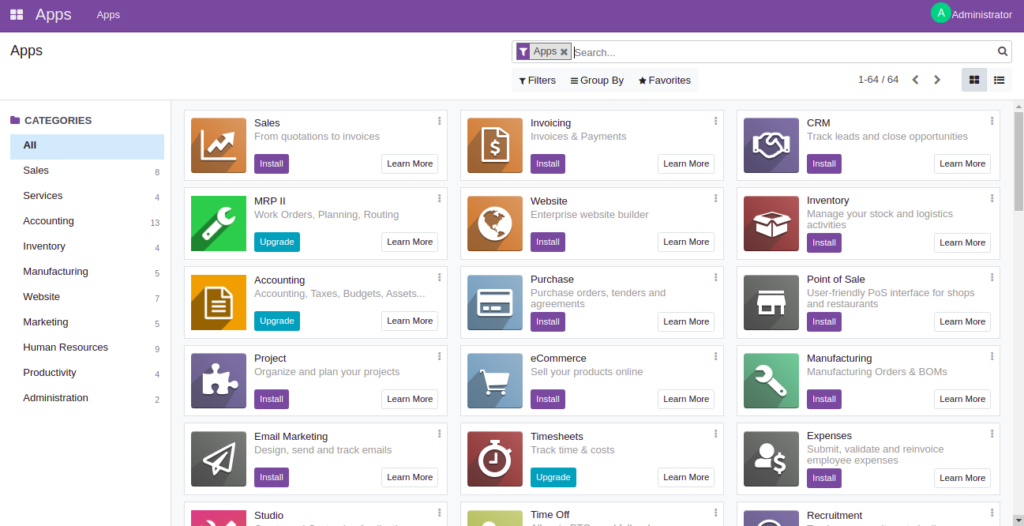Install the eCommerce app
This screenshot has width=1024, height=526.
click(x=547, y=399)
